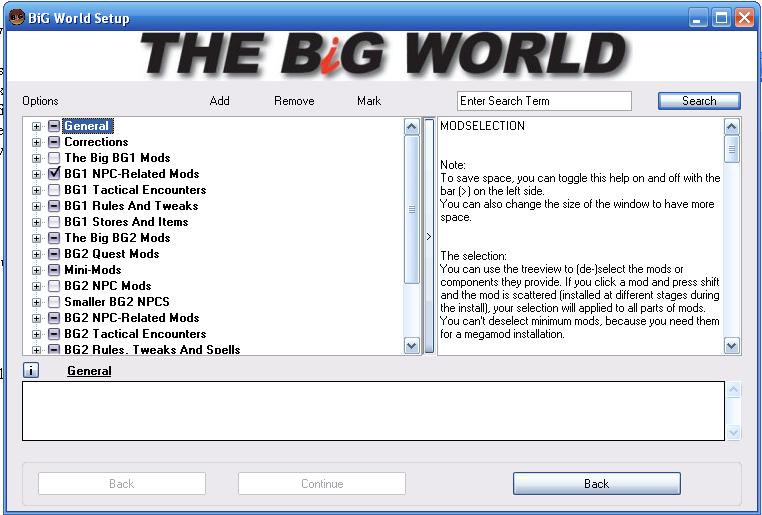This screenshot has height=515, width=762.
Task: Click the Continue button
Action: tap(322, 484)
